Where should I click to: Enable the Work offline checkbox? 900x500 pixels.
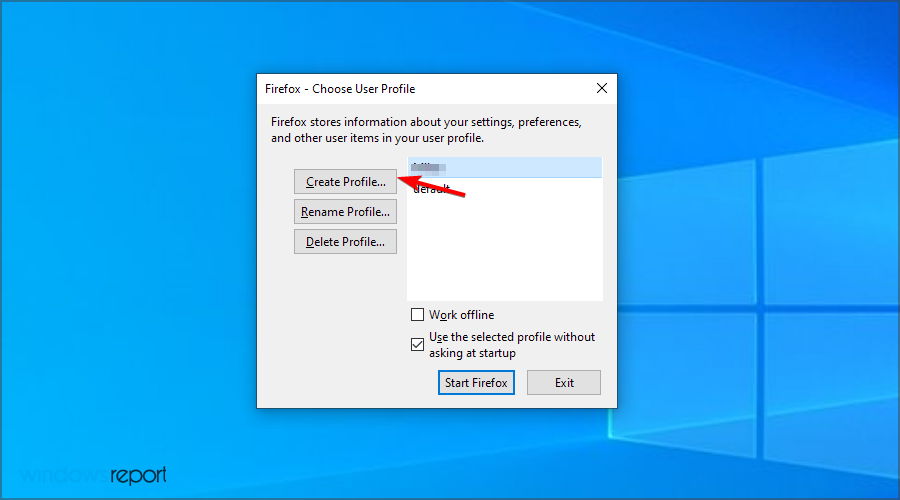tap(417, 315)
